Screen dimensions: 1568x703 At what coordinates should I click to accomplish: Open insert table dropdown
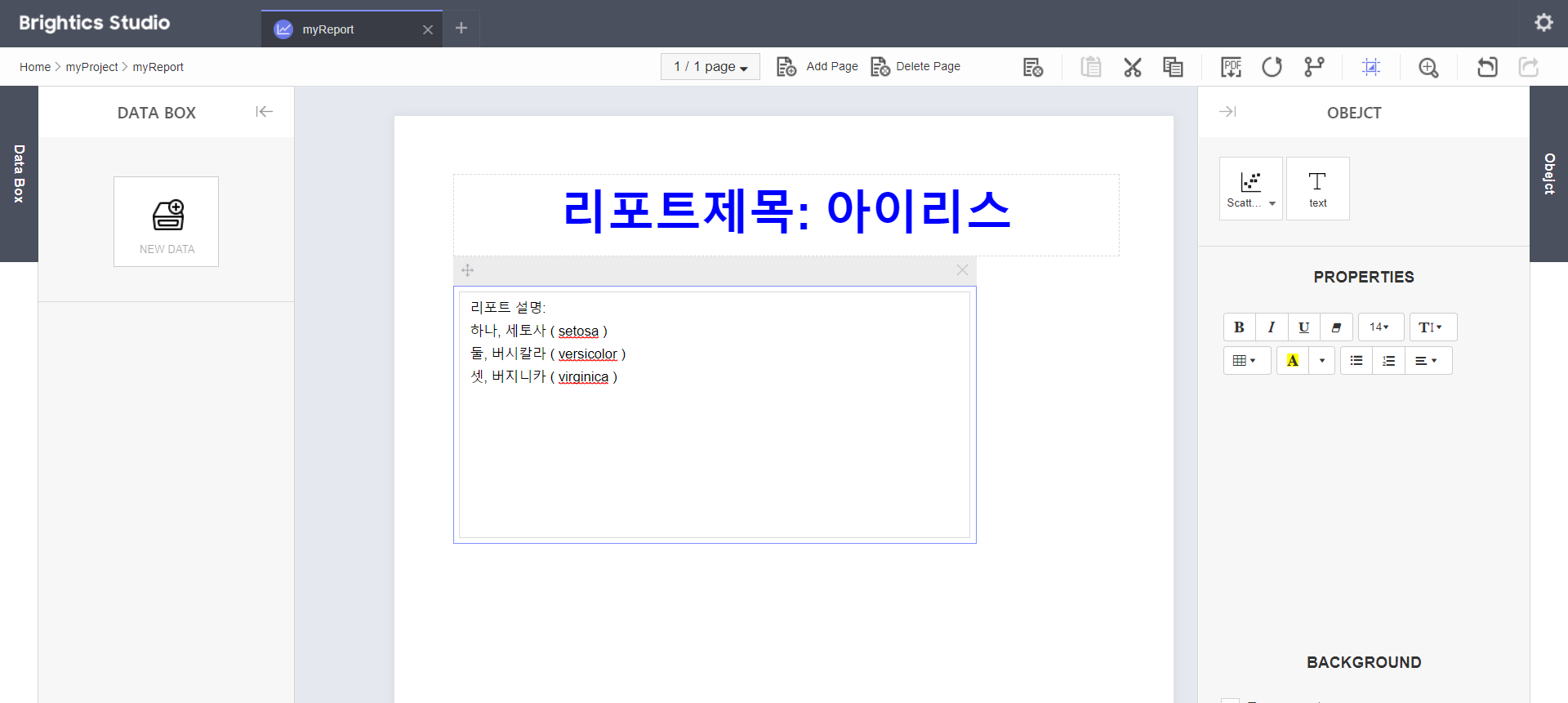click(x=1246, y=361)
